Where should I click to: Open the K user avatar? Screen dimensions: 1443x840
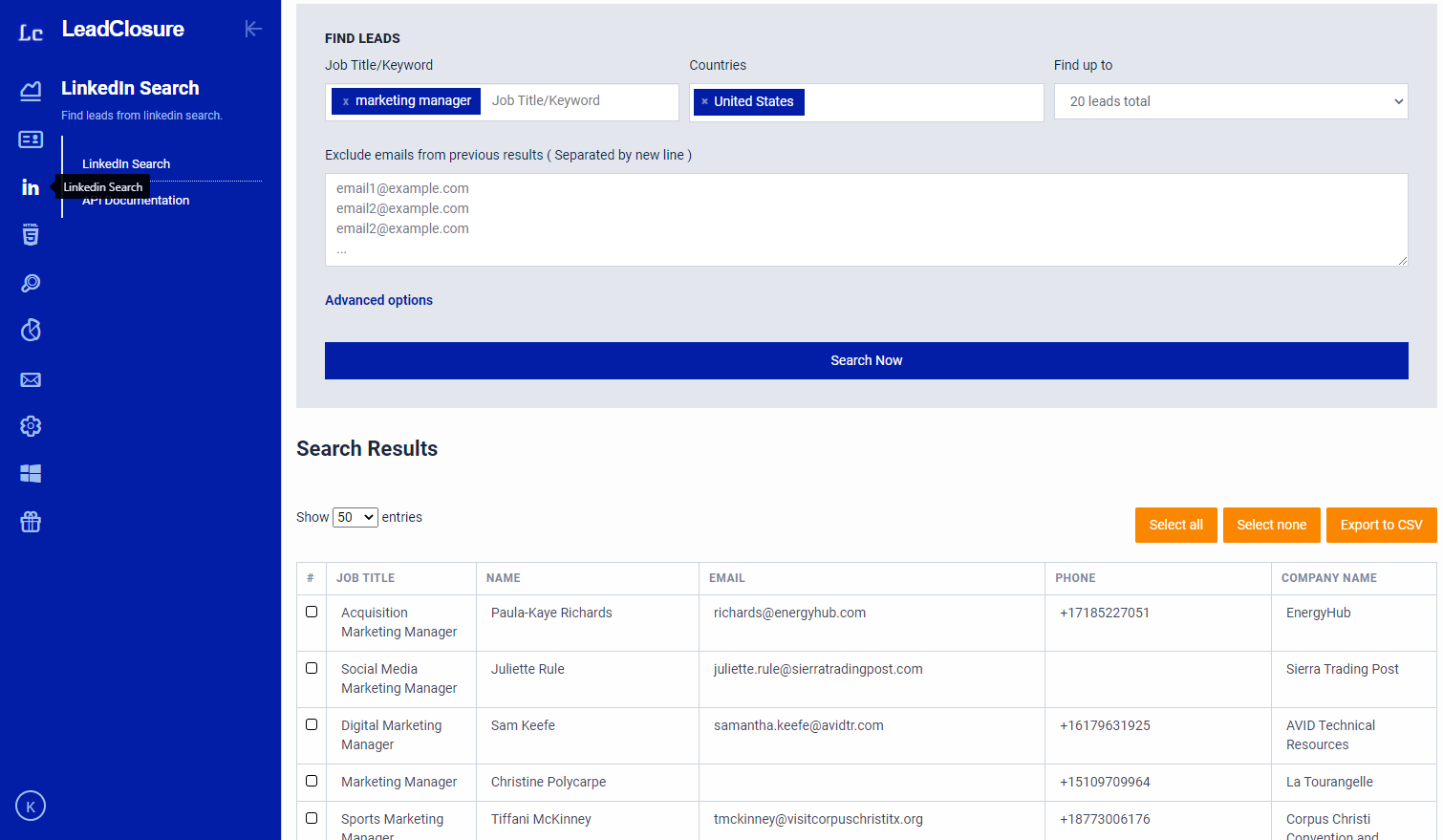(x=31, y=806)
